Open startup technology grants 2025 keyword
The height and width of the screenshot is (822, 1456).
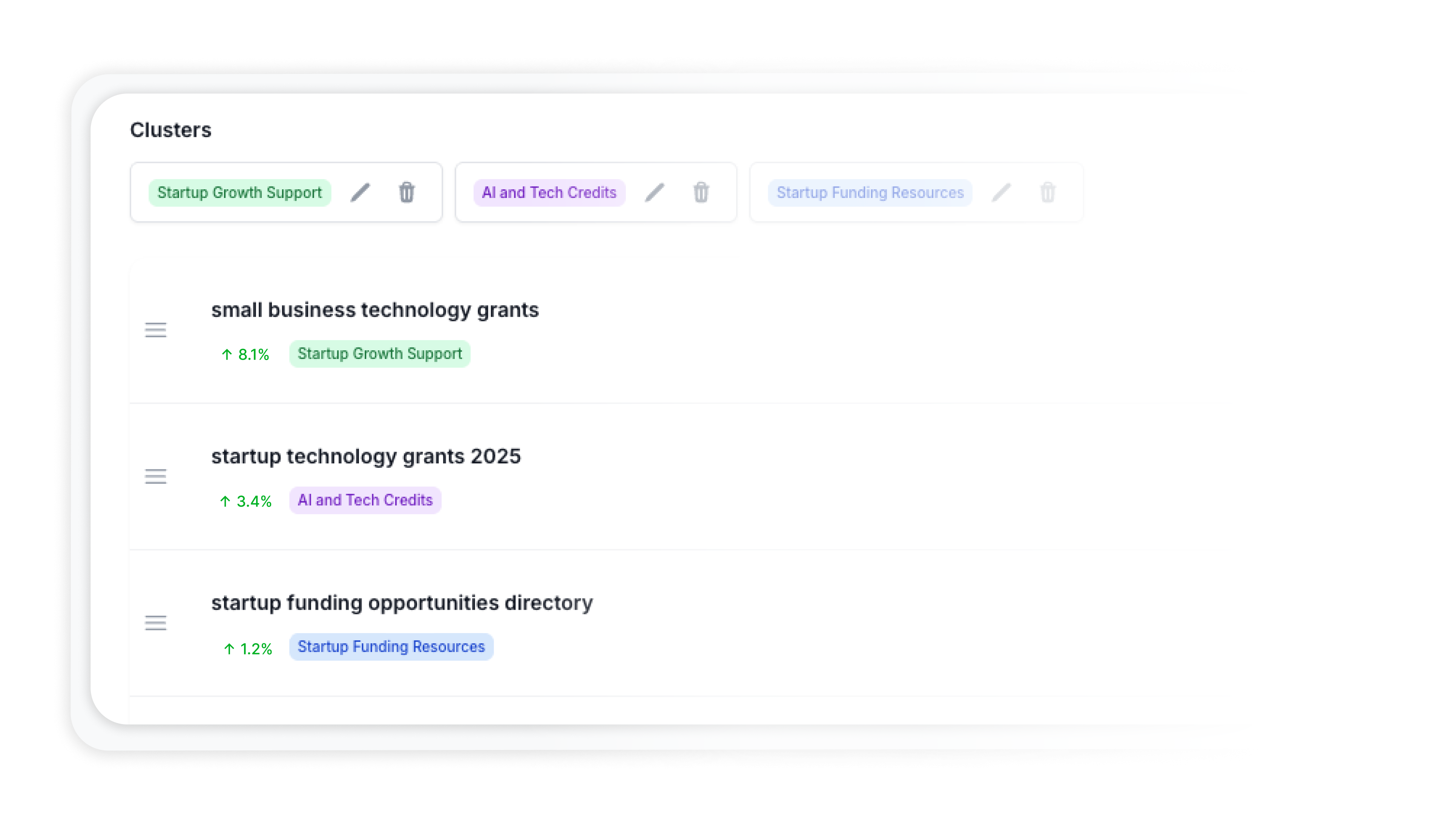[x=366, y=456]
